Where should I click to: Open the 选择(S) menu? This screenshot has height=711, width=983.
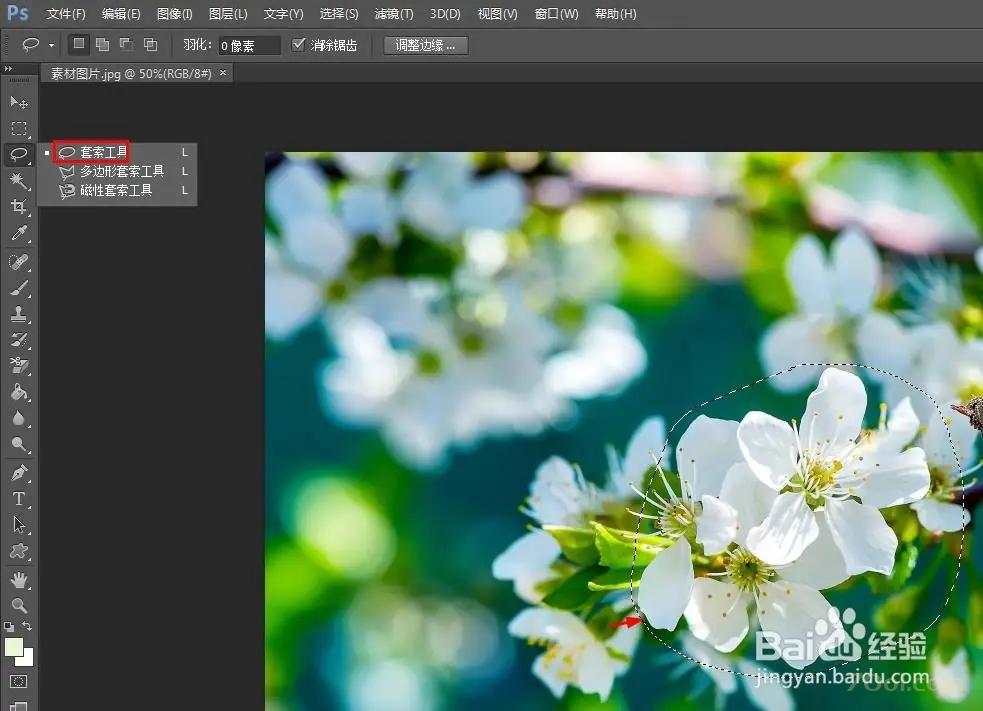(x=339, y=14)
